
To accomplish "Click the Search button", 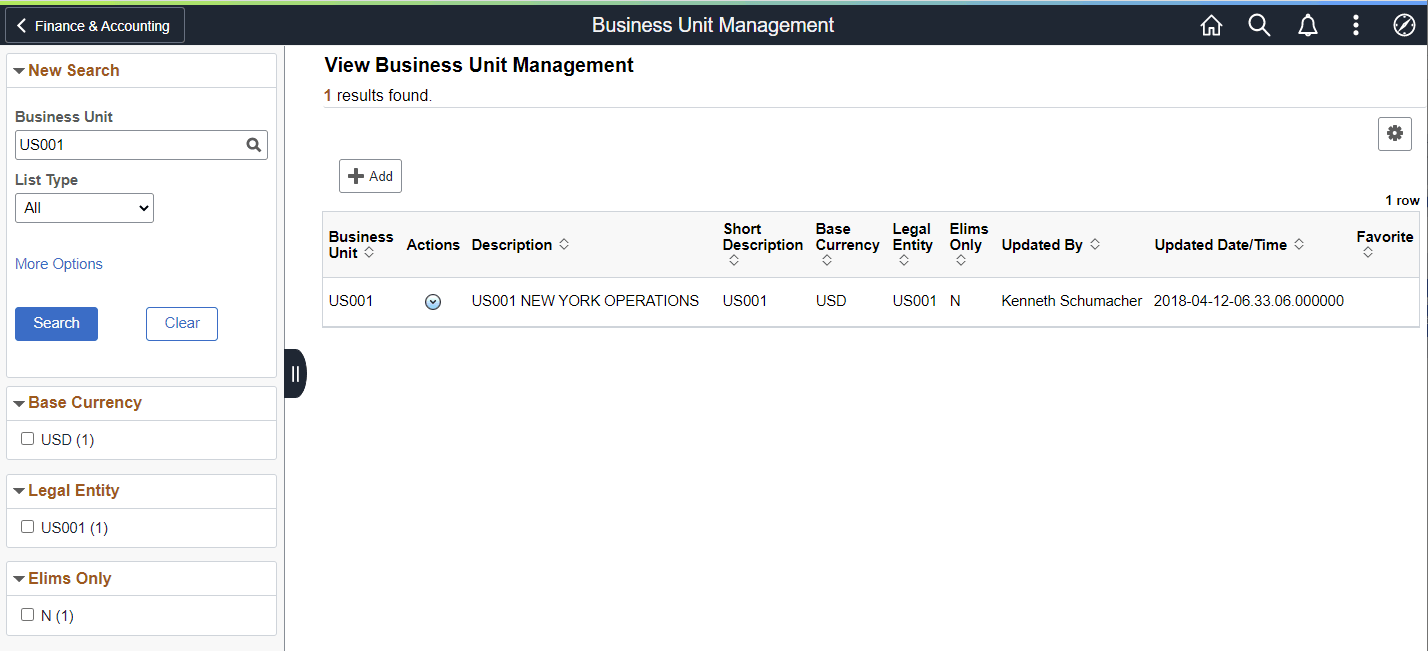I will [56, 323].
